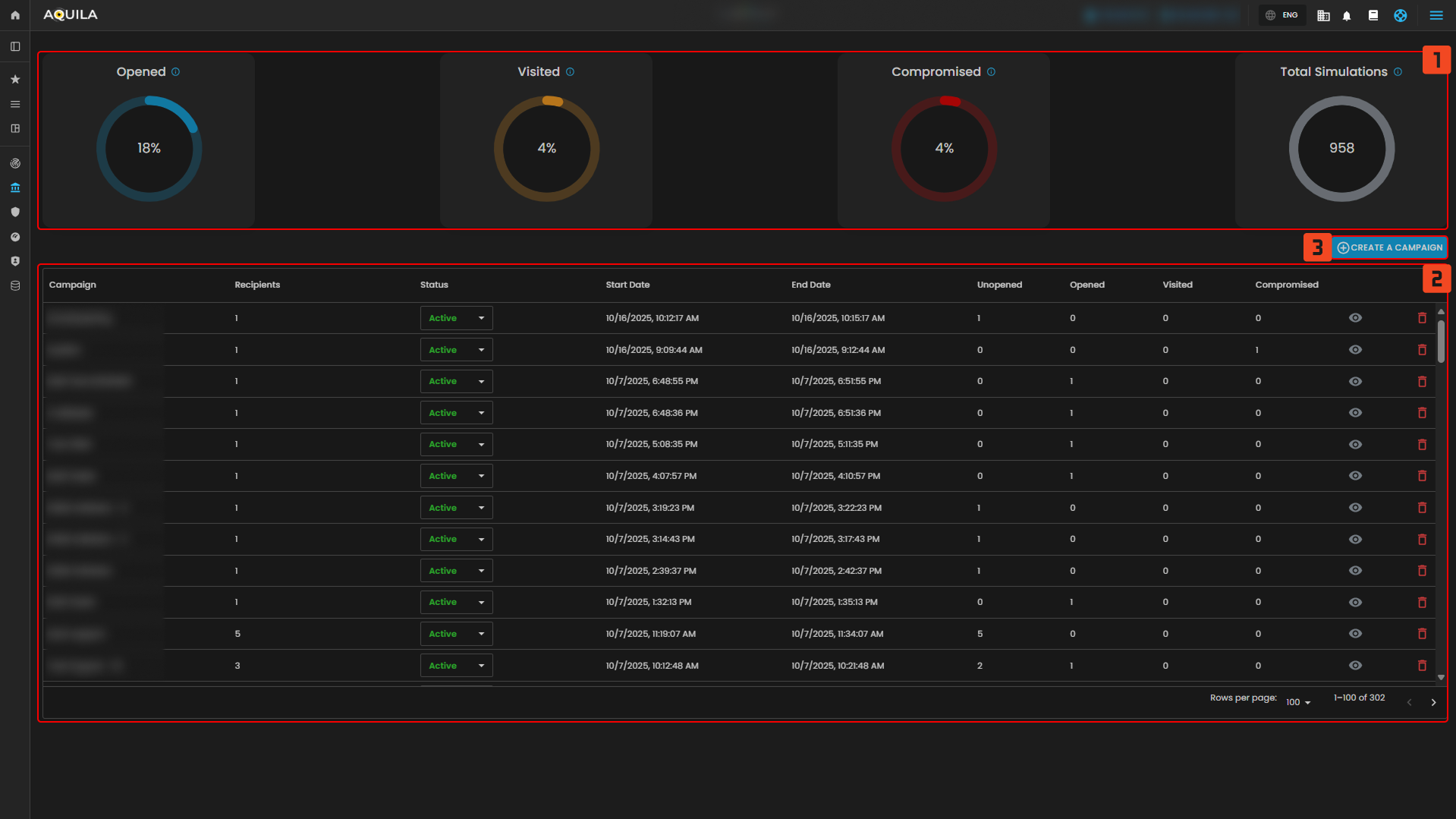Open the documentation book icon

pos(1373,15)
